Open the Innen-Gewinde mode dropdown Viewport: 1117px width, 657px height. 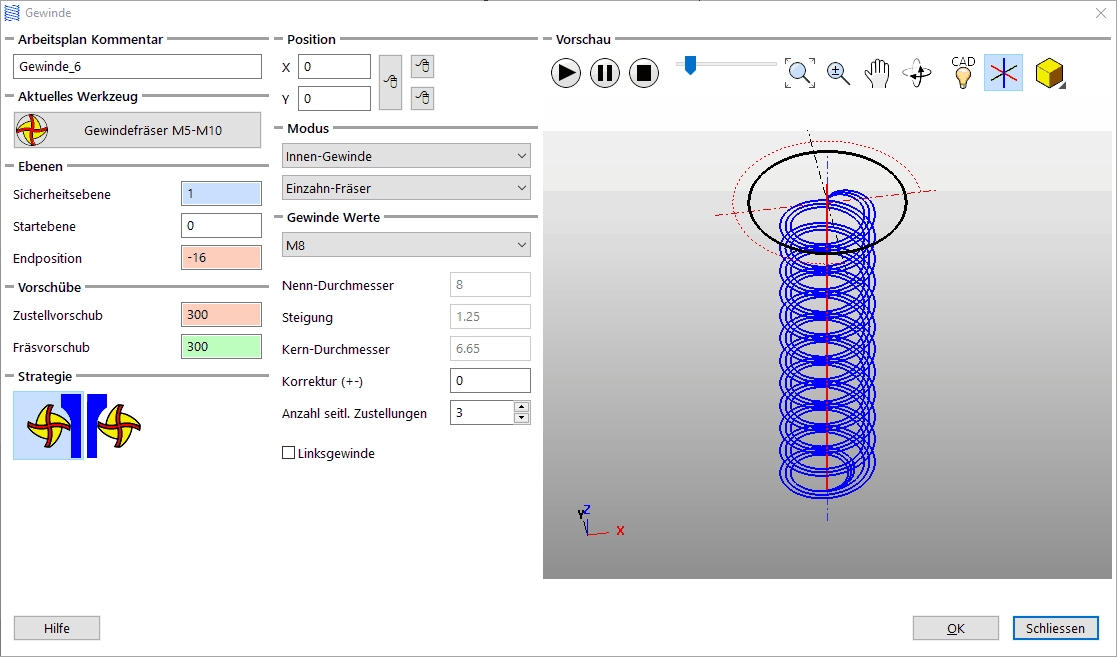[406, 155]
